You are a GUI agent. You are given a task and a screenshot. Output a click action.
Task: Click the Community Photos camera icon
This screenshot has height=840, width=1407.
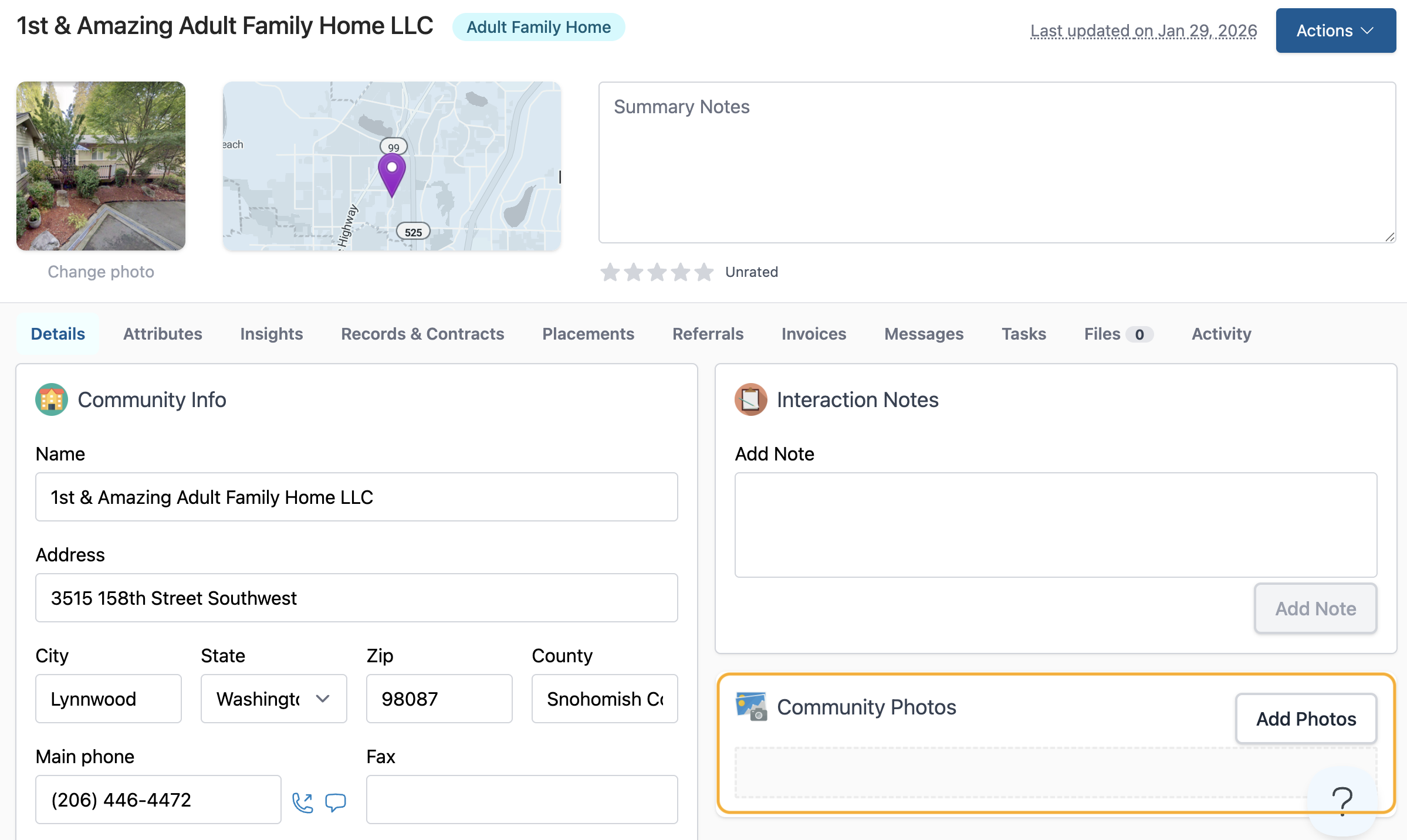[751, 706]
